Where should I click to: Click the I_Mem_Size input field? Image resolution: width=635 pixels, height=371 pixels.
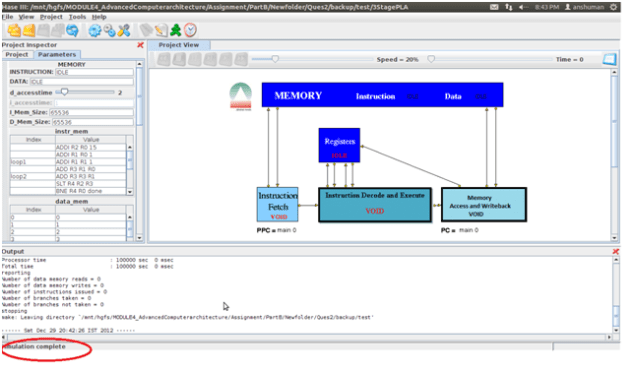click(x=91, y=112)
